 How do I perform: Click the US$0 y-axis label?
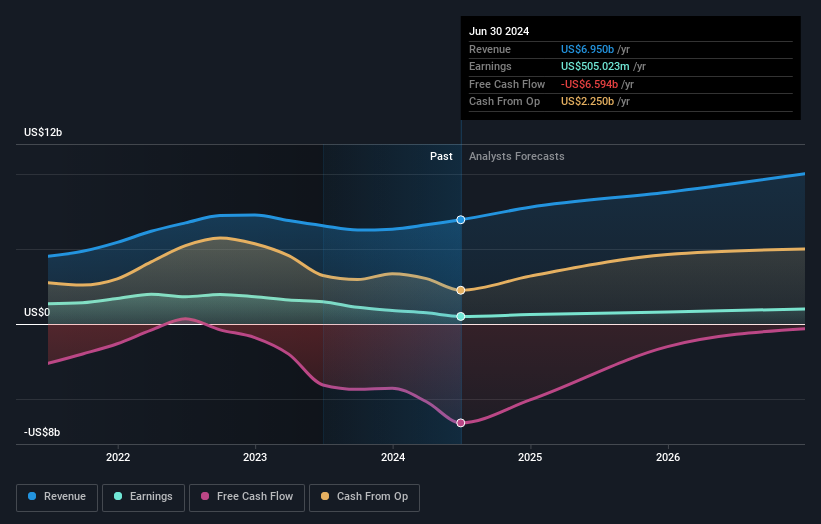[37, 313]
